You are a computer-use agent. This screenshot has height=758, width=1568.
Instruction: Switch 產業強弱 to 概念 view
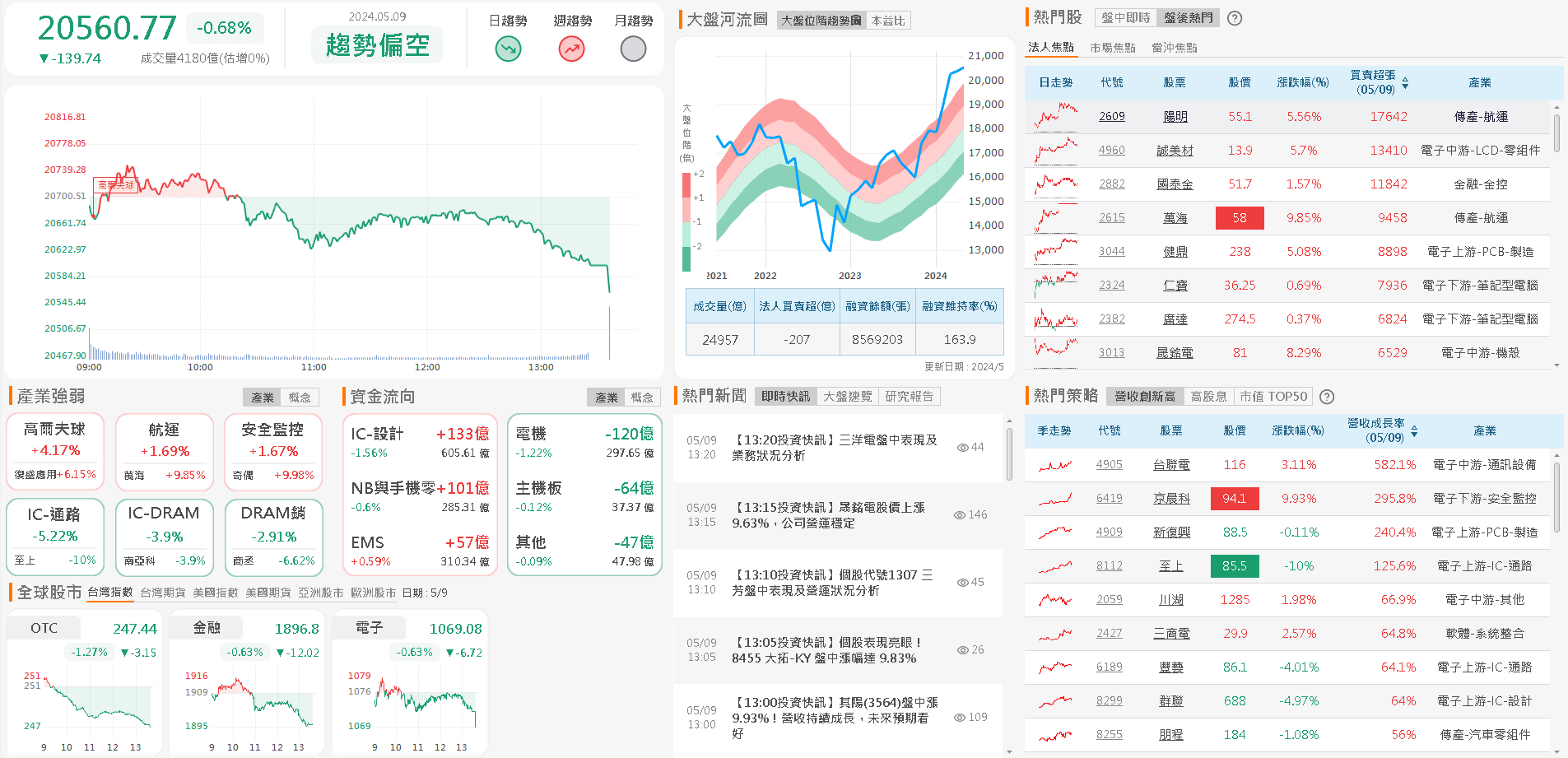coord(300,398)
